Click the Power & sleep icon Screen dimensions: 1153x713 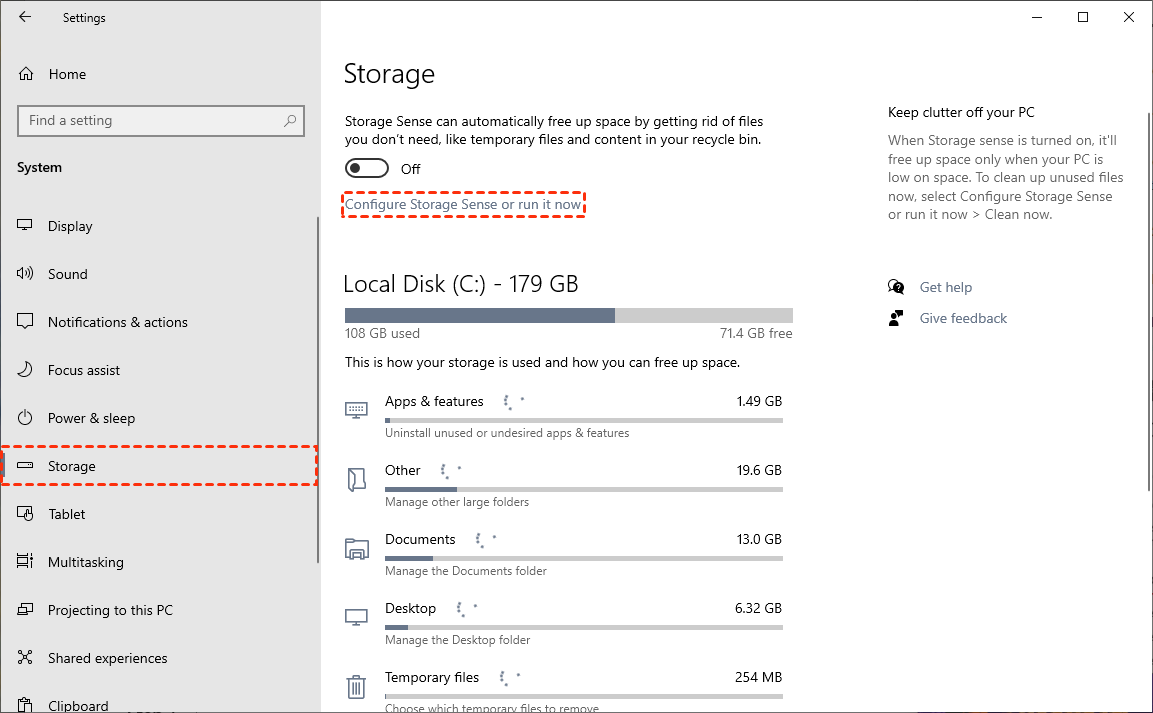point(26,418)
